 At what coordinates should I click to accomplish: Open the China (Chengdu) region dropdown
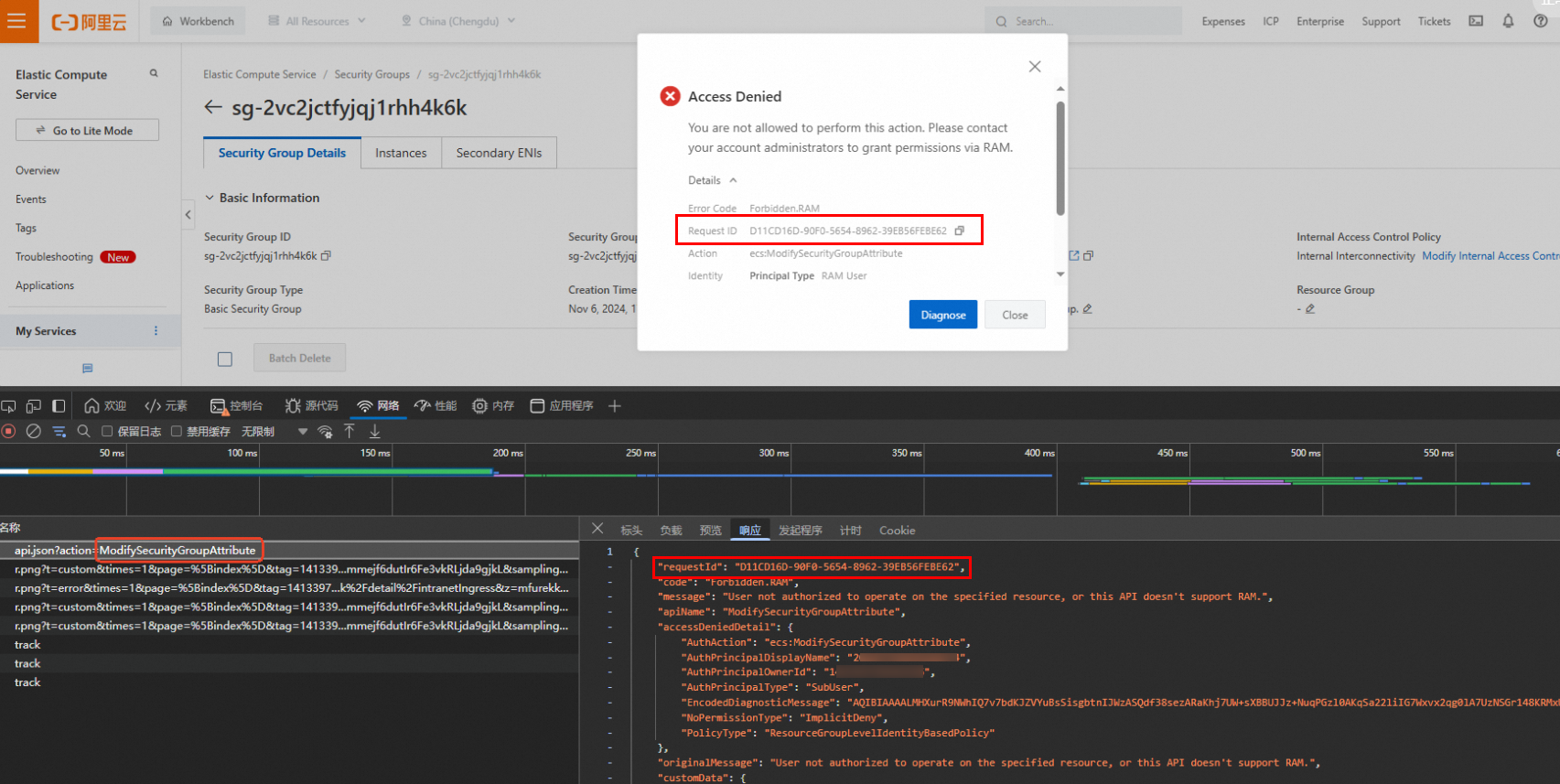click(458, 21)
